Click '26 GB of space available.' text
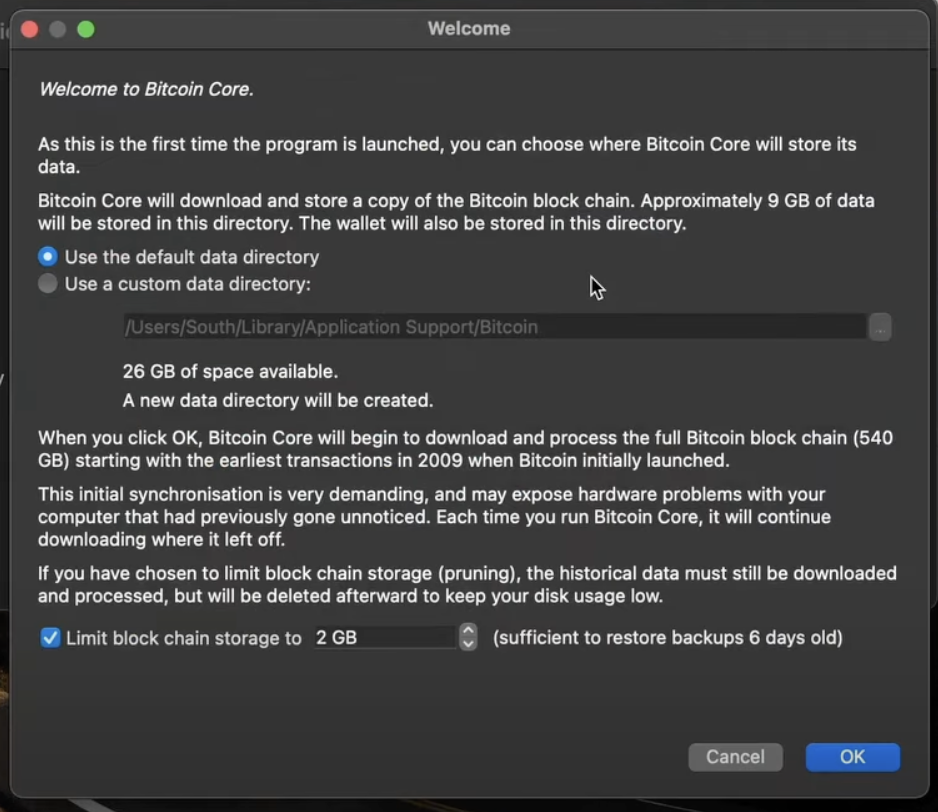Image resolution: width=938 pixels, height=812 pixels. [230, 372]
